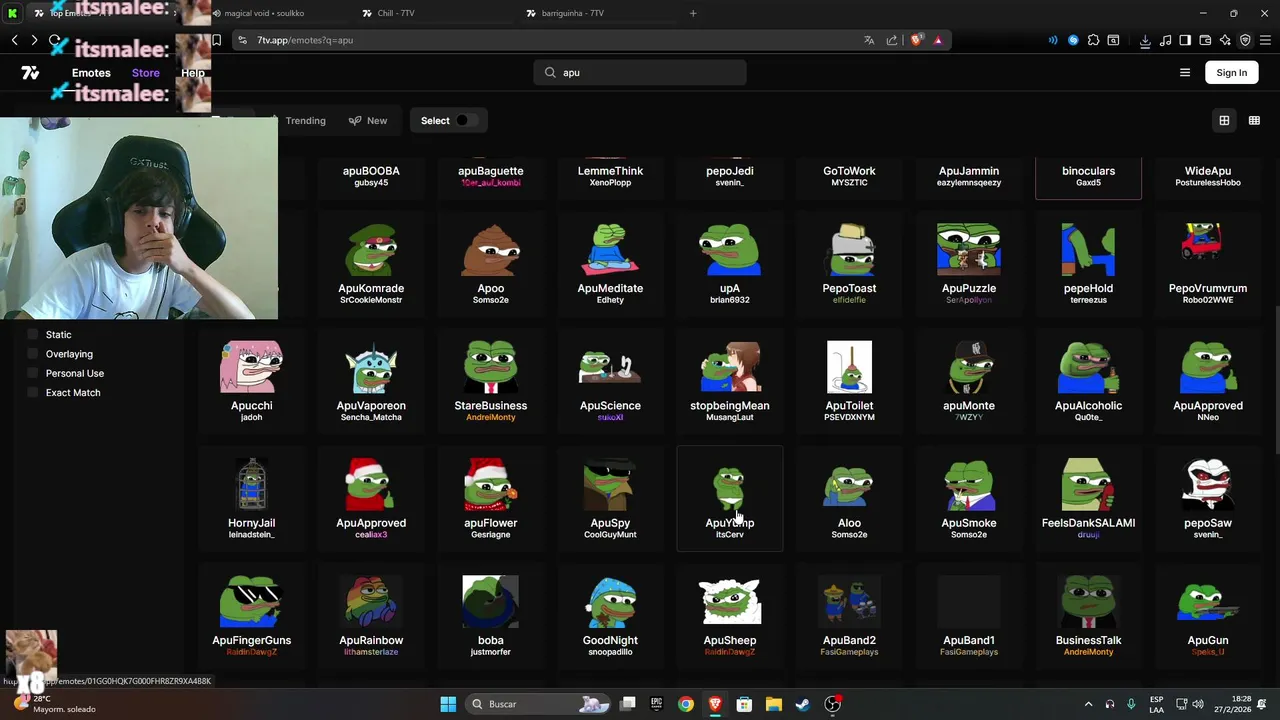Switch to the New emotes tab
Screen dimensions: 1280x720
click(x=368, y=121)
